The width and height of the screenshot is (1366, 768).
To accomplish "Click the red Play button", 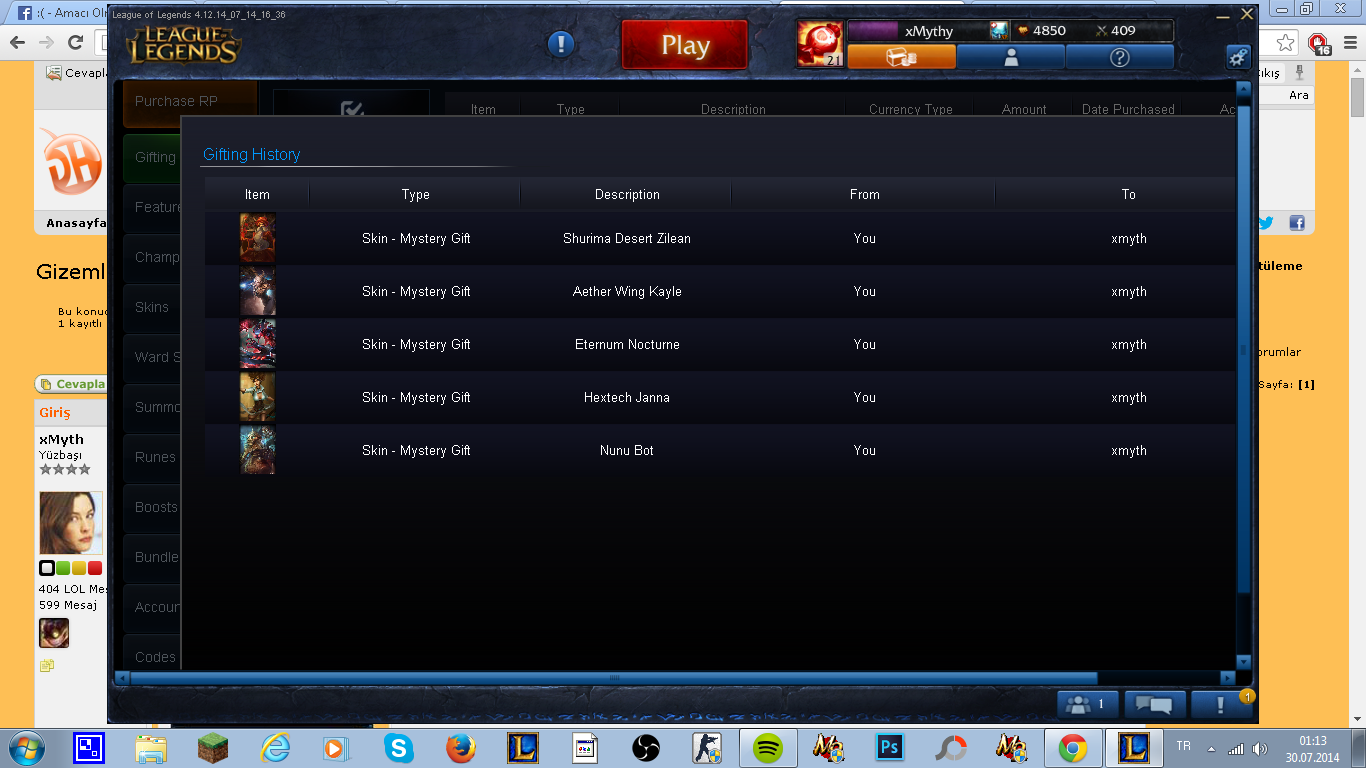I will pyautogui.click(x=685, y=45).
